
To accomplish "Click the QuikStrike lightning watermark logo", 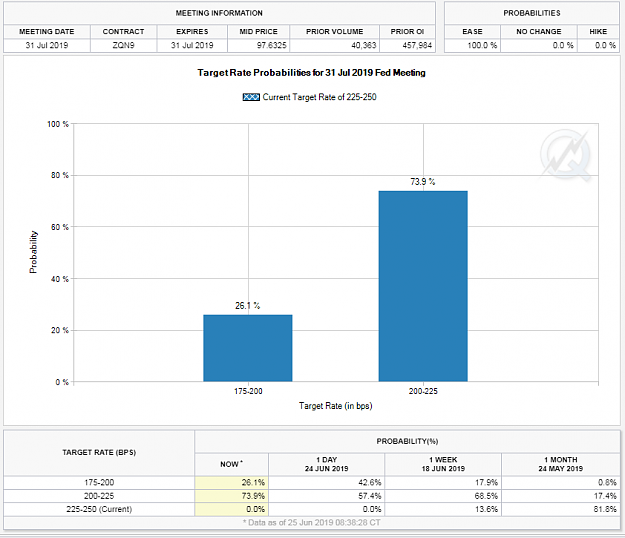I will point(565,155).
